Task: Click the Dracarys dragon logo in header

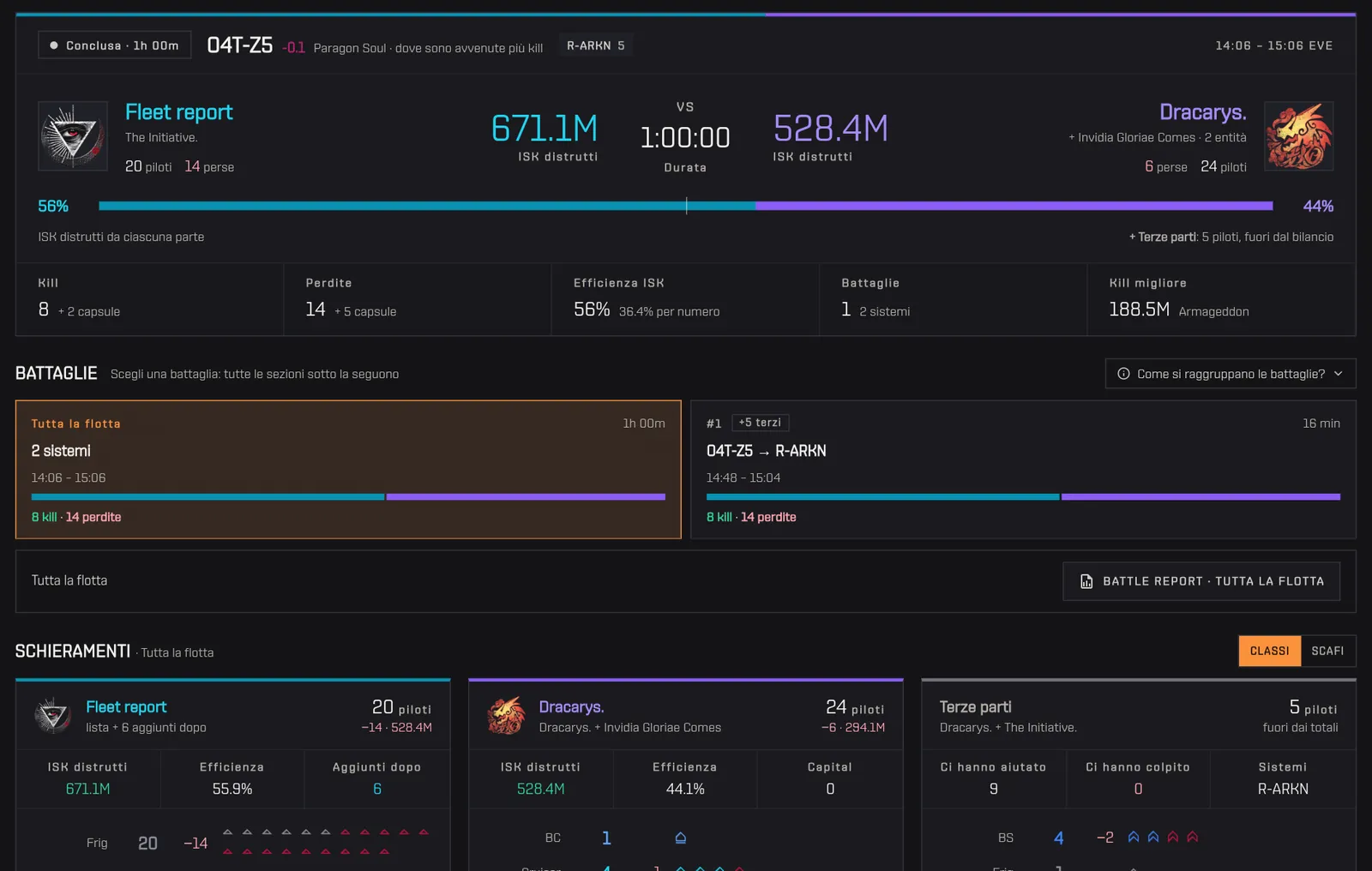Action: point(1298,135)
